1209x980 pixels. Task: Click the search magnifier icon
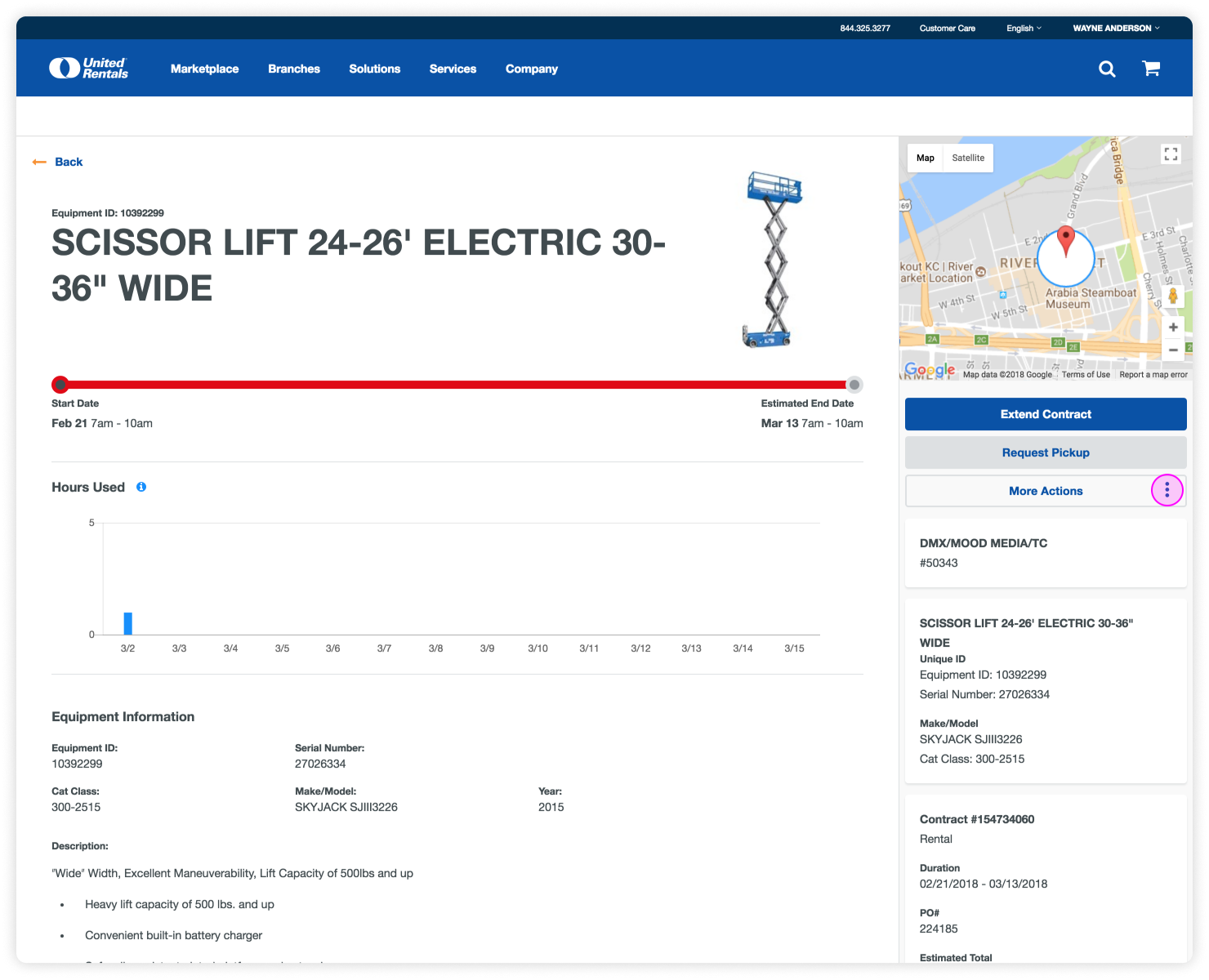tap(1107, 69)
